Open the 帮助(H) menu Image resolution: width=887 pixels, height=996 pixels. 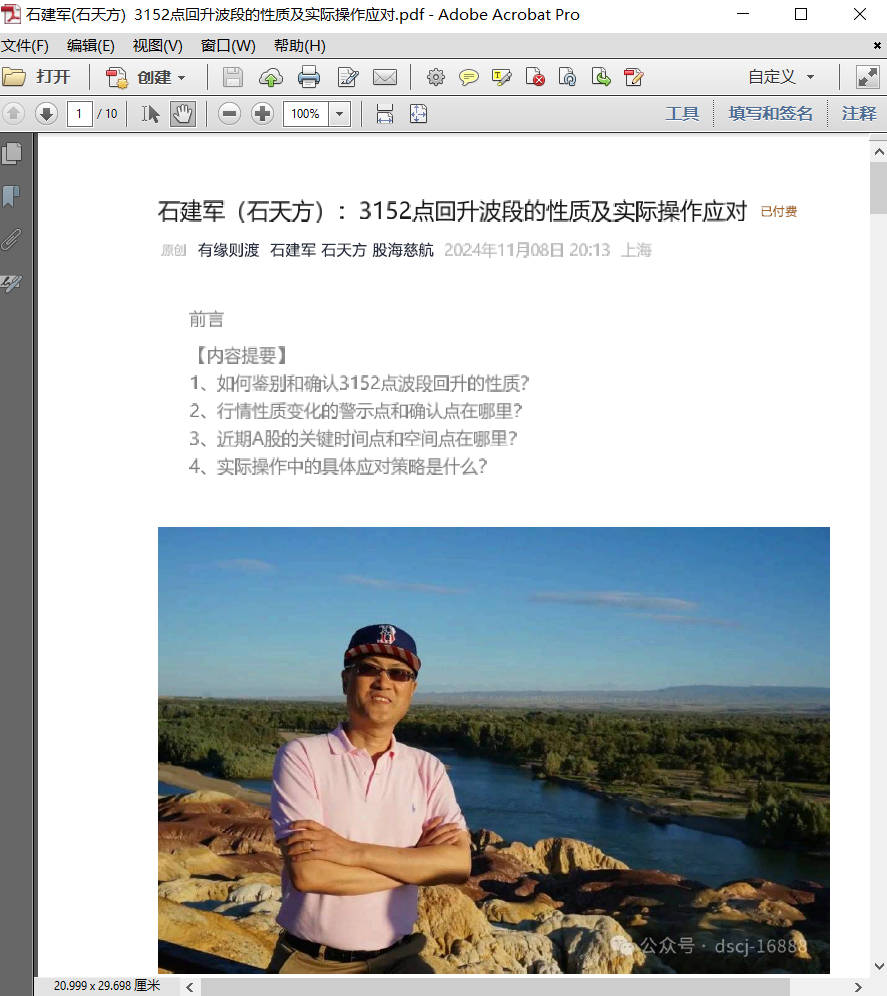click(x=299, y=46)
